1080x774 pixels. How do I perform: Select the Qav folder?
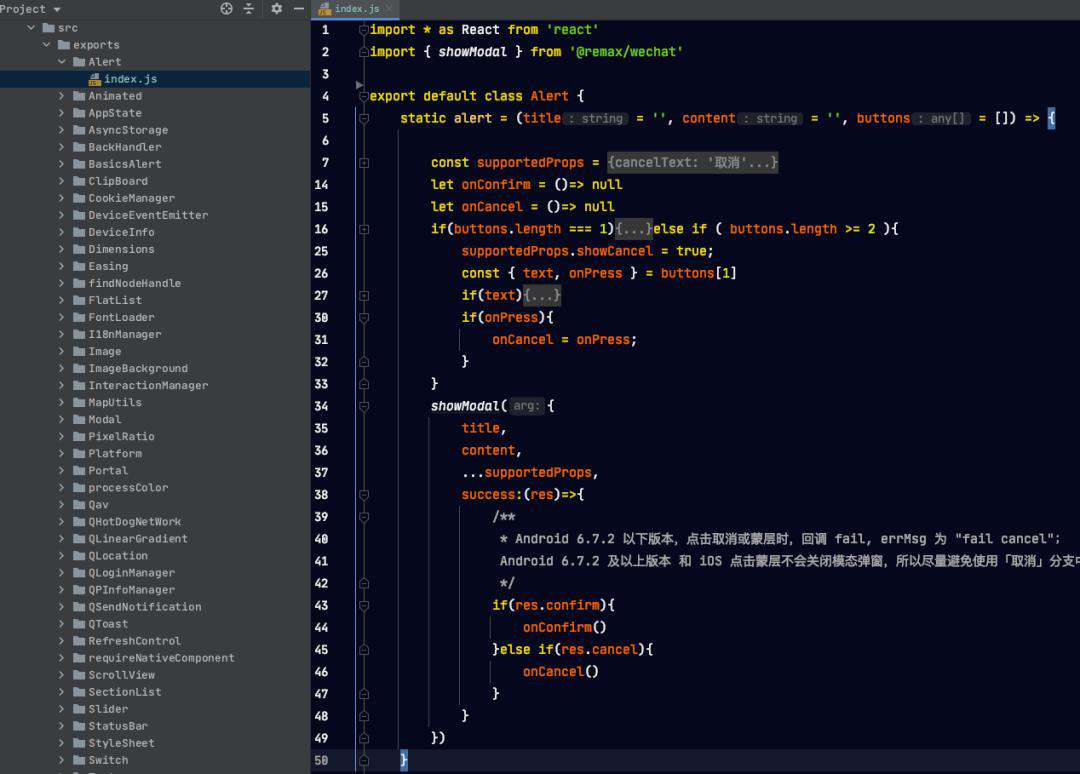(x=98, y=505)
